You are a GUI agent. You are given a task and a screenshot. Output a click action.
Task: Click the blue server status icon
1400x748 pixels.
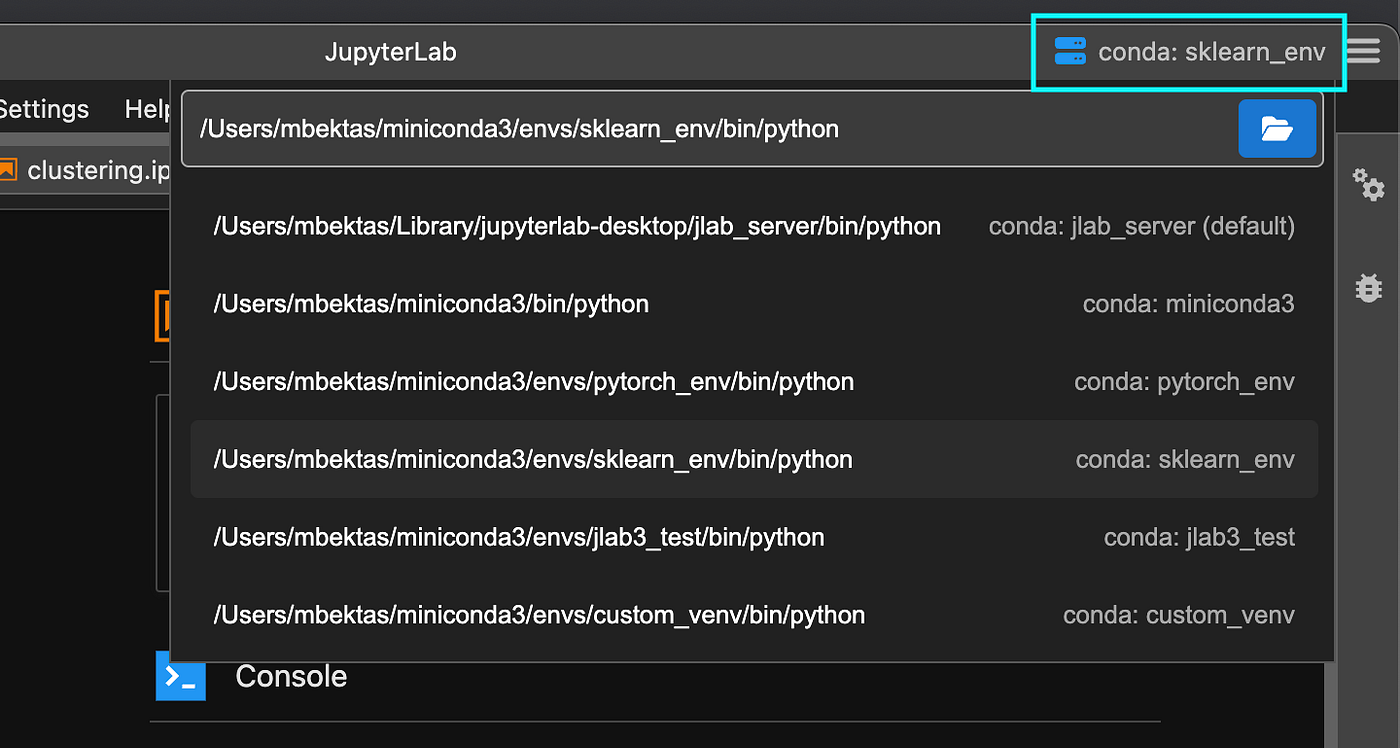1069,51
